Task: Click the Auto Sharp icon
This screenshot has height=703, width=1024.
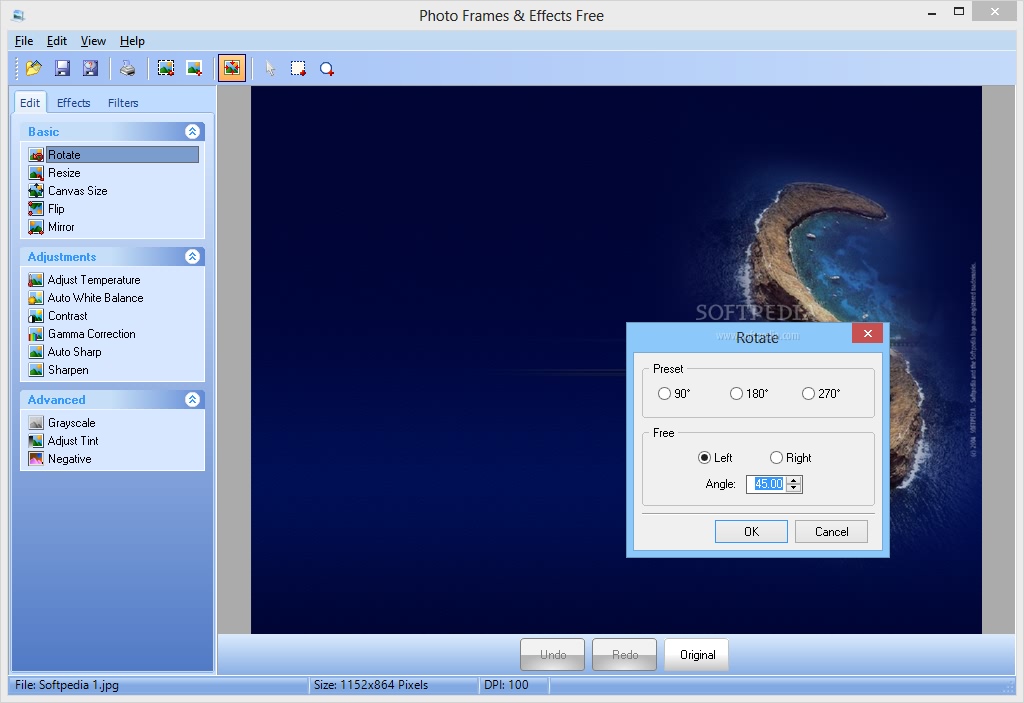Action: click(36, 352)
